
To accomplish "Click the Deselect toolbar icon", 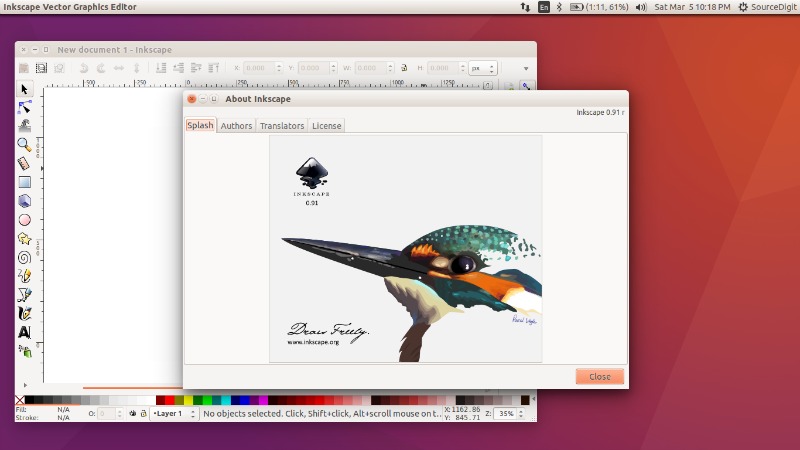I will pyautogui.click(x=59, y=68).
